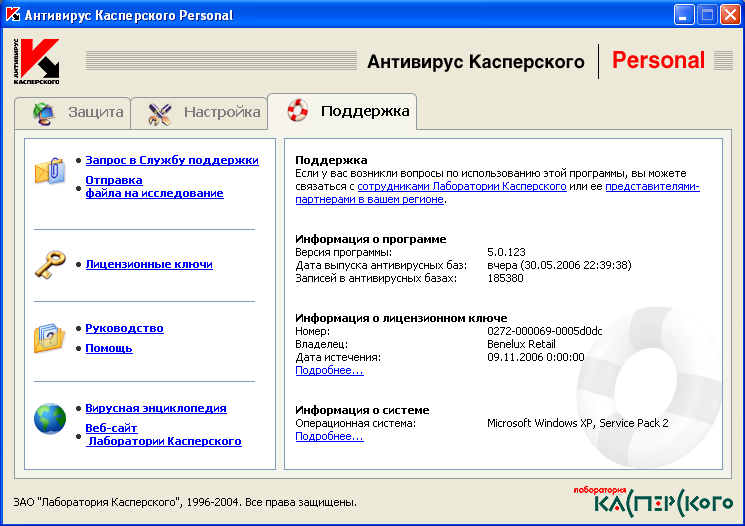Click the Дата истечения label
The height and width of the screenshot is (526, 745).
click(338, 357)
